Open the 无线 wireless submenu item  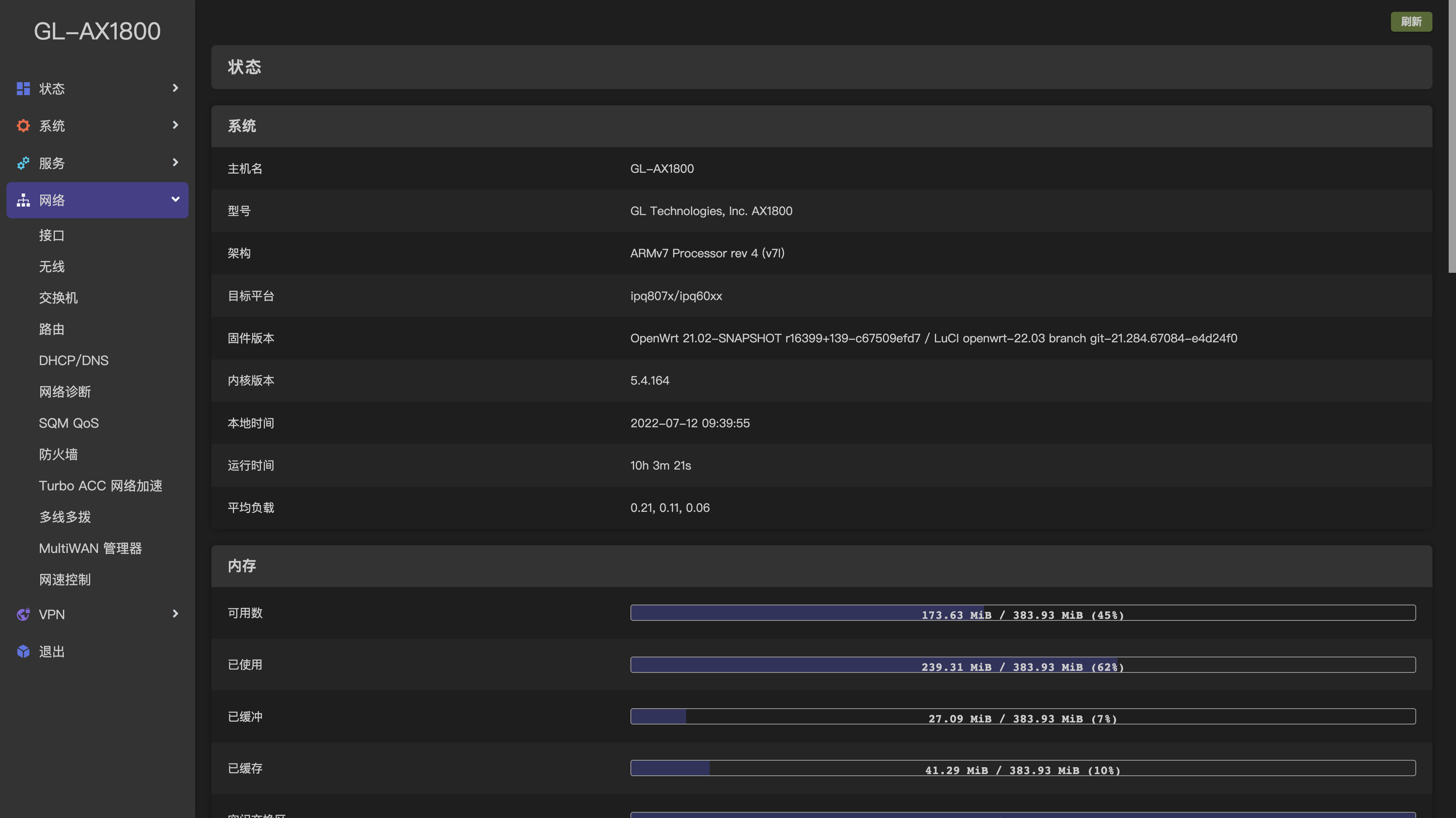(52, 266)
